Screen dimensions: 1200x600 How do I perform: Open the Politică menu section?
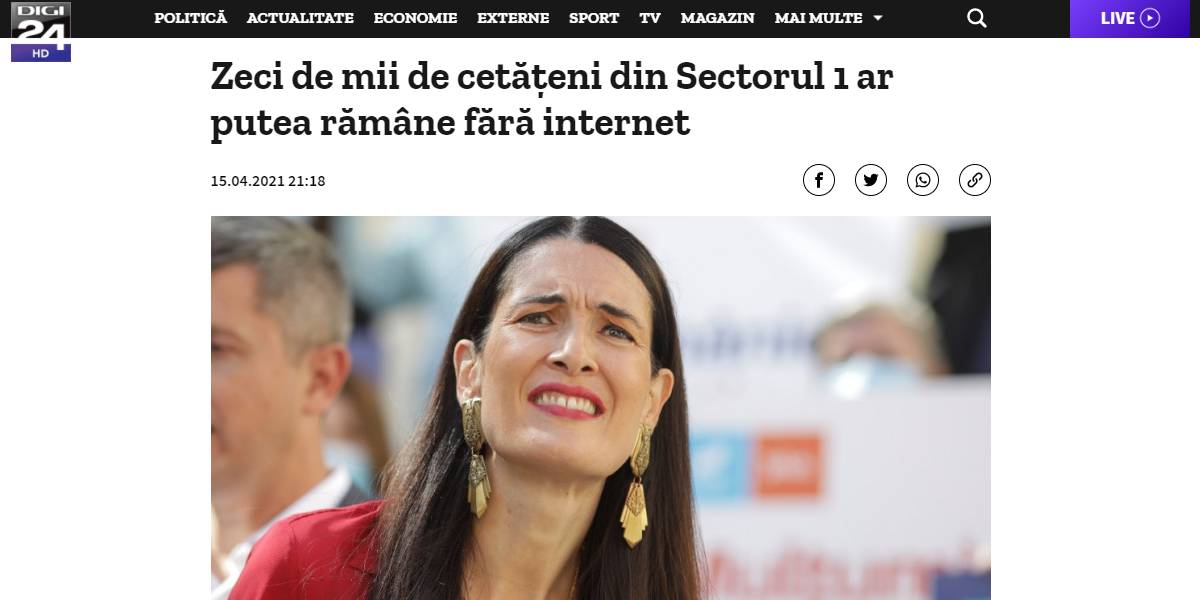click(x=191, y=18)
